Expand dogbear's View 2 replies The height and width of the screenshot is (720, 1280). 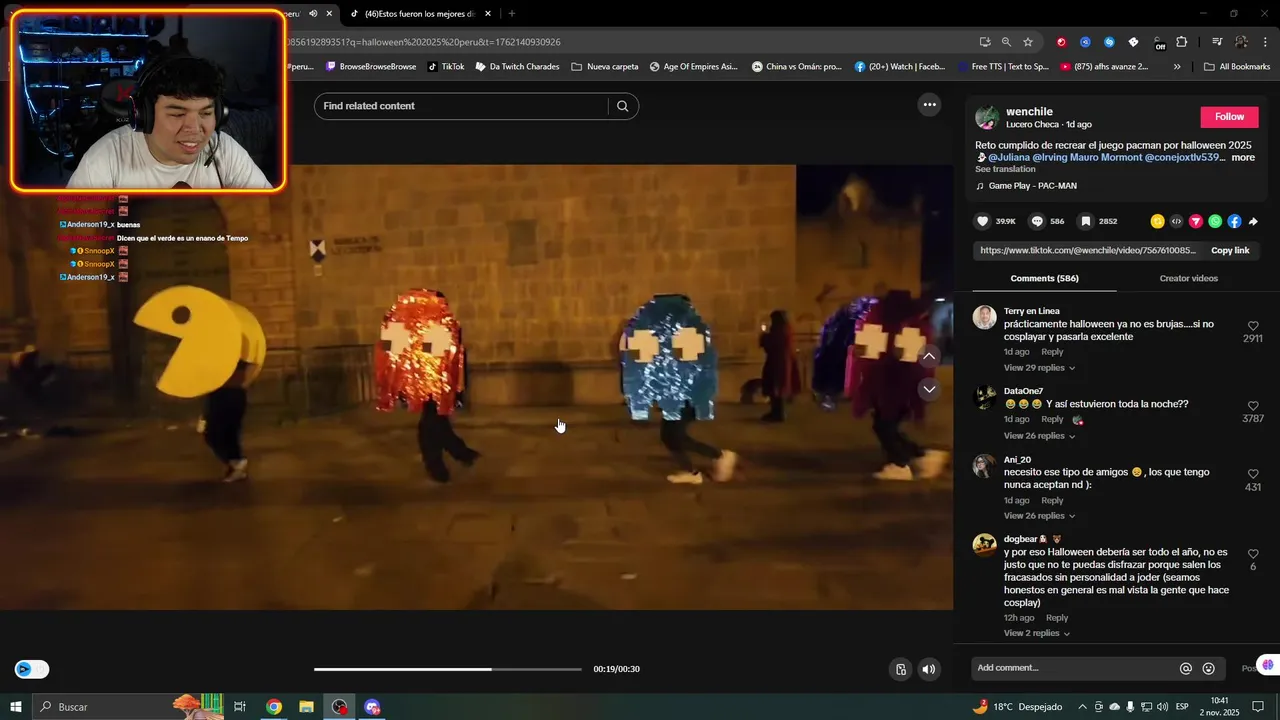[1037, 633]
